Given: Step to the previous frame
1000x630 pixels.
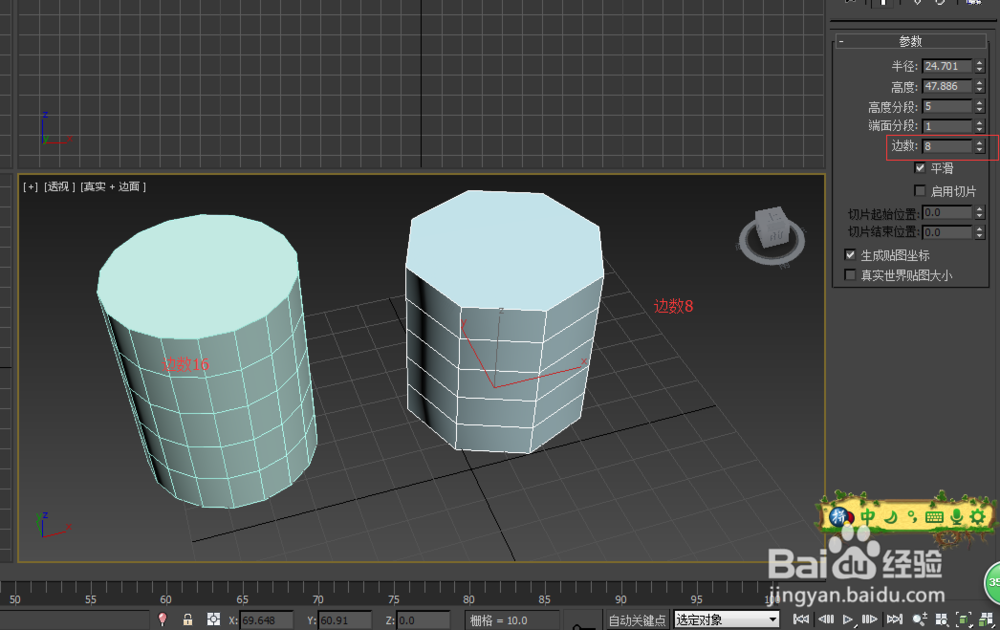Looking at the screenshot, I should coord(826,619).
